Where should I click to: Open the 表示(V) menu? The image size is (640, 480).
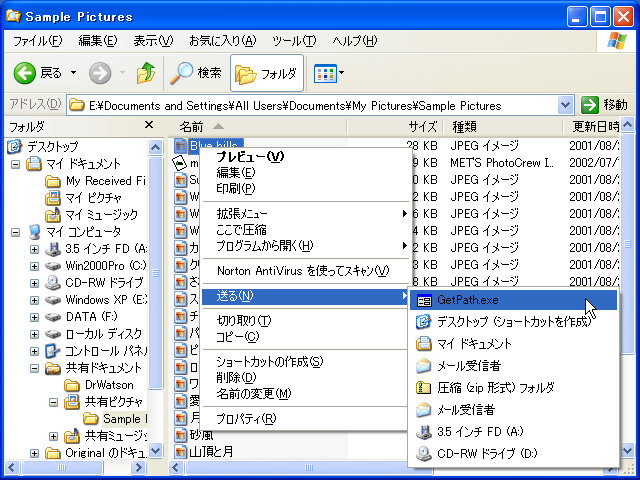(153, 41)
